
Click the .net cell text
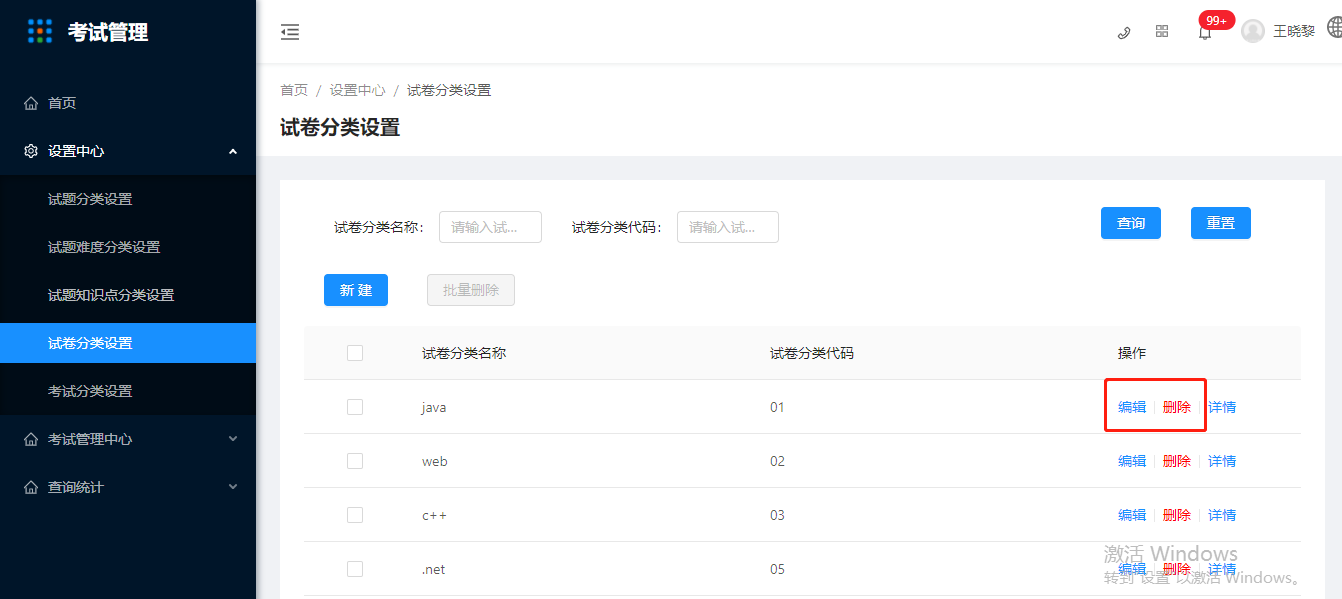click(x=433, y=569)
